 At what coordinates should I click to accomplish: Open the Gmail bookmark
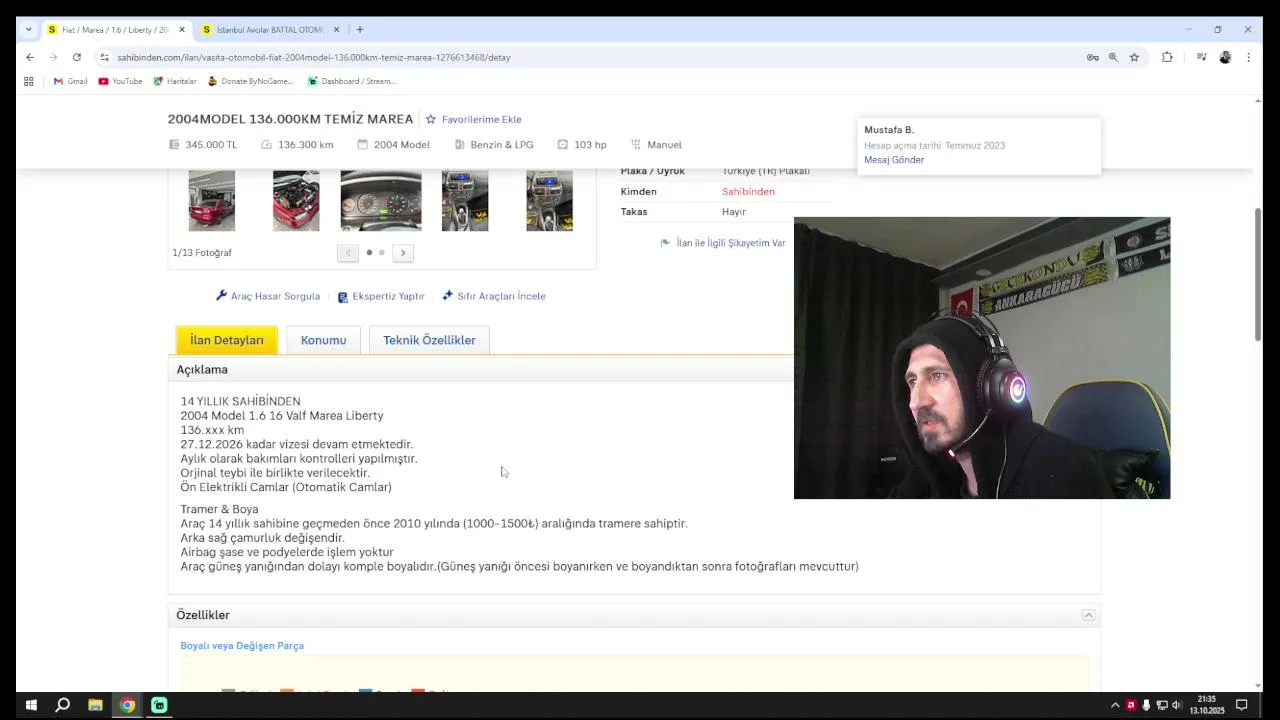71,81
